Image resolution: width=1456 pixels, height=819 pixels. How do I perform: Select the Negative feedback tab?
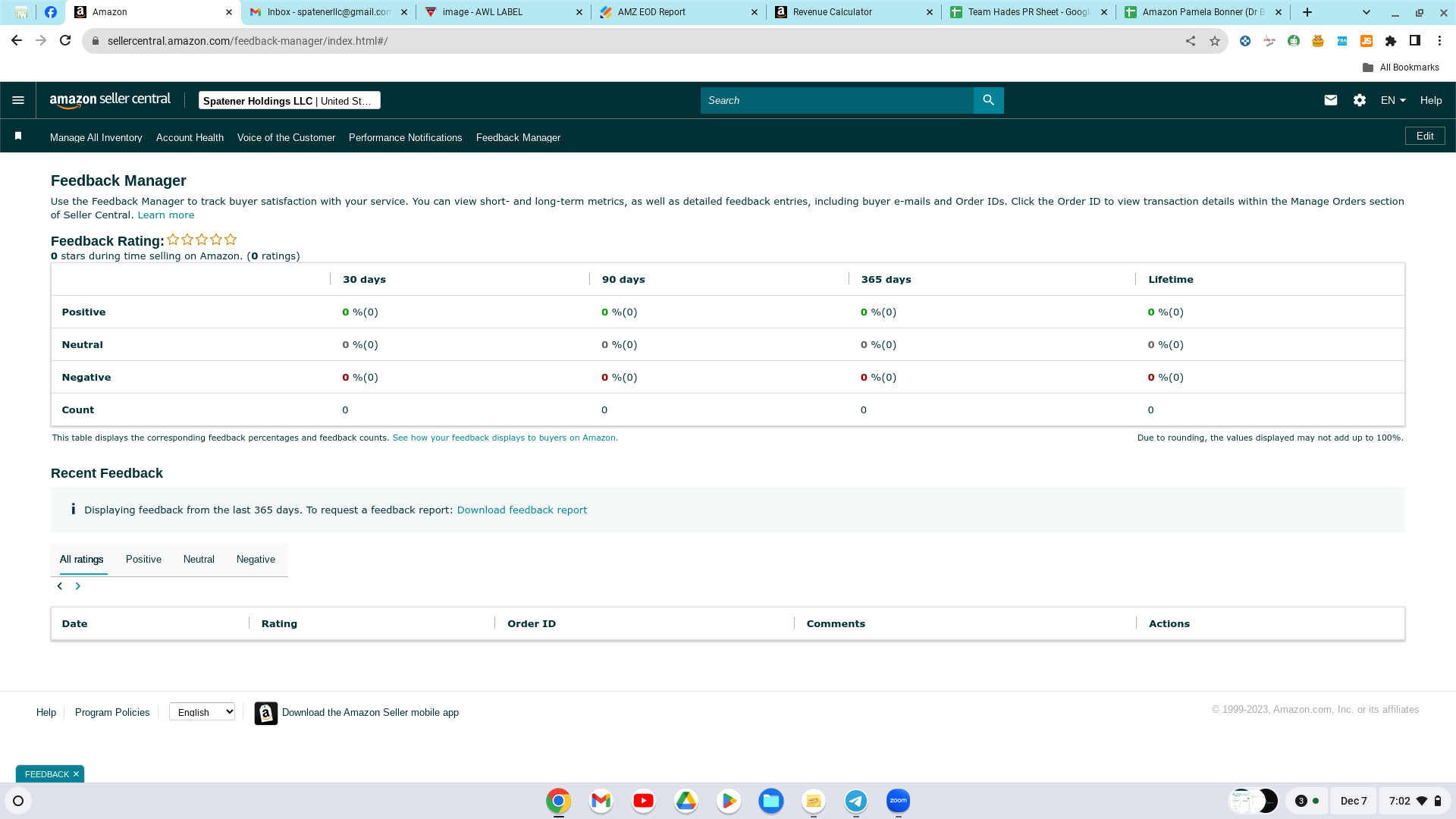(x=256, y=560)
